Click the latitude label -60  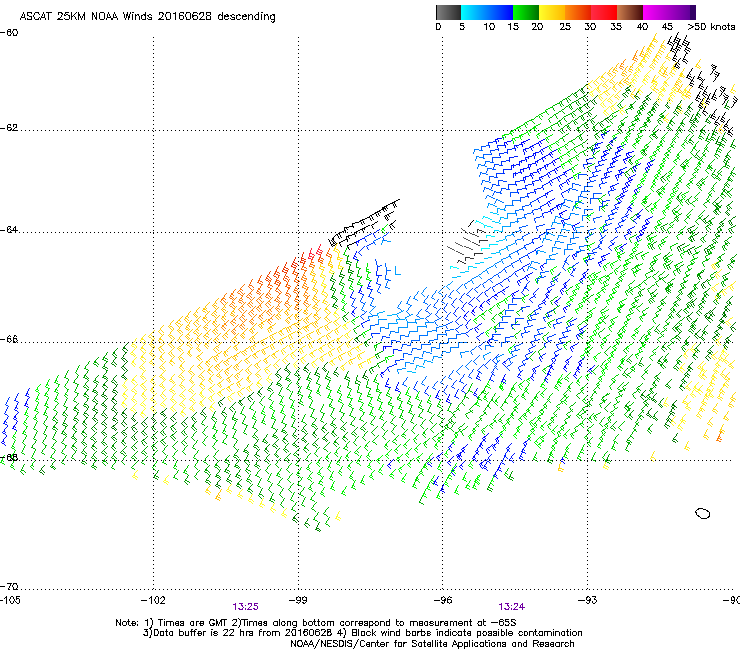[x=9, y=33]
